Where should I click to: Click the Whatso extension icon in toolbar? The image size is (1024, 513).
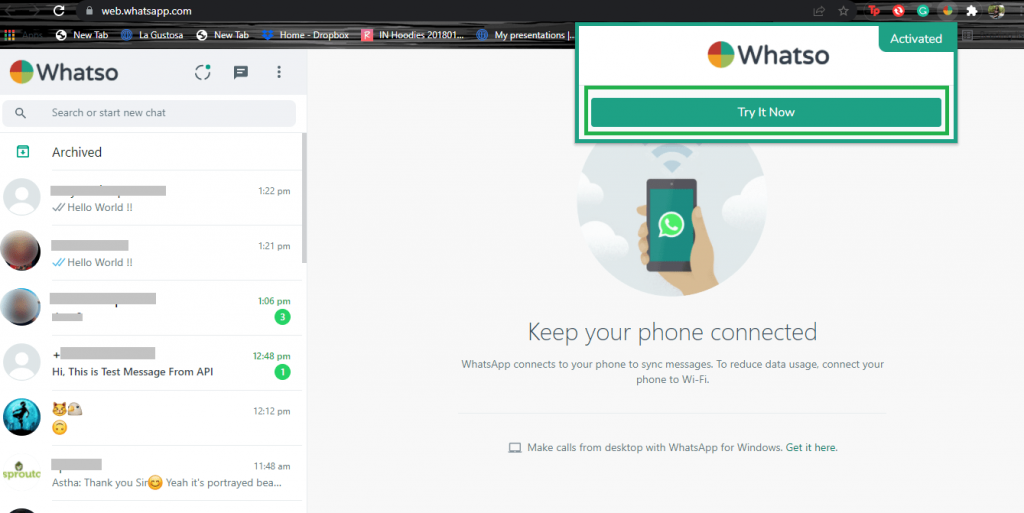947,11
